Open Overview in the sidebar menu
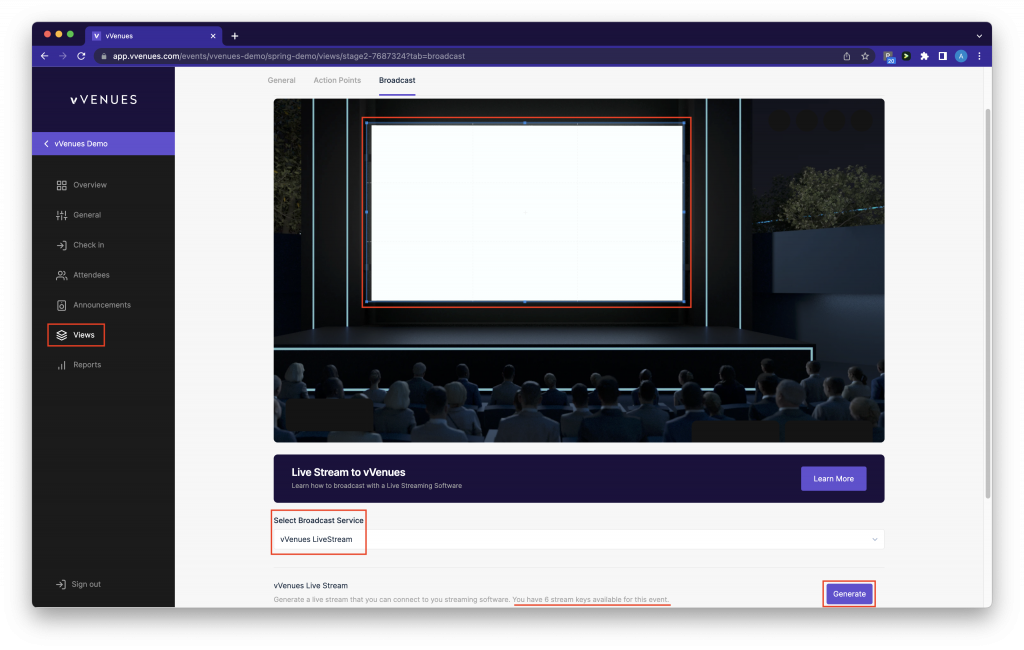 90,186
